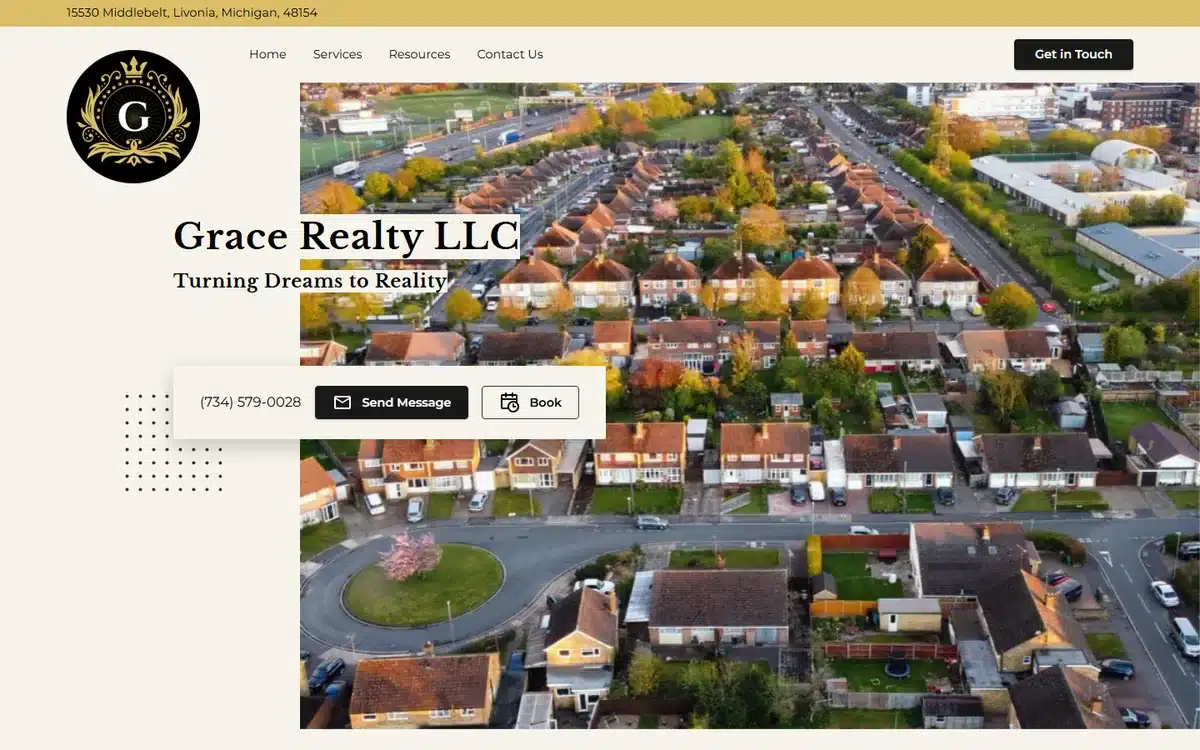This screenshot has width=1200, height=750.
Task: Go to the Contact Us page
Action: 510,54
